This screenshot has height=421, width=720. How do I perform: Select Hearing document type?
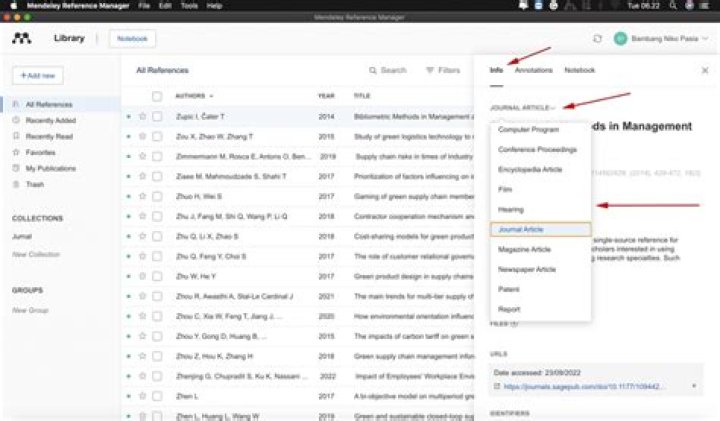click(540, 209)
